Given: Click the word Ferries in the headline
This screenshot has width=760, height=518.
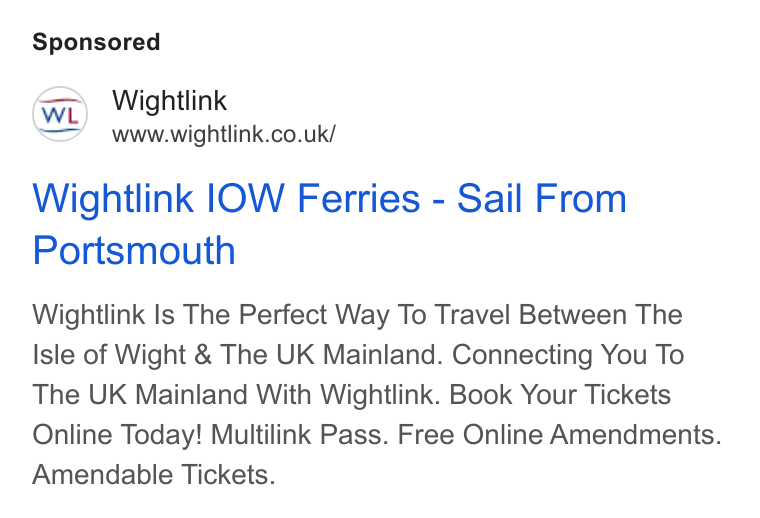Looking at the screenshot, I should click(x=359, y=198).
